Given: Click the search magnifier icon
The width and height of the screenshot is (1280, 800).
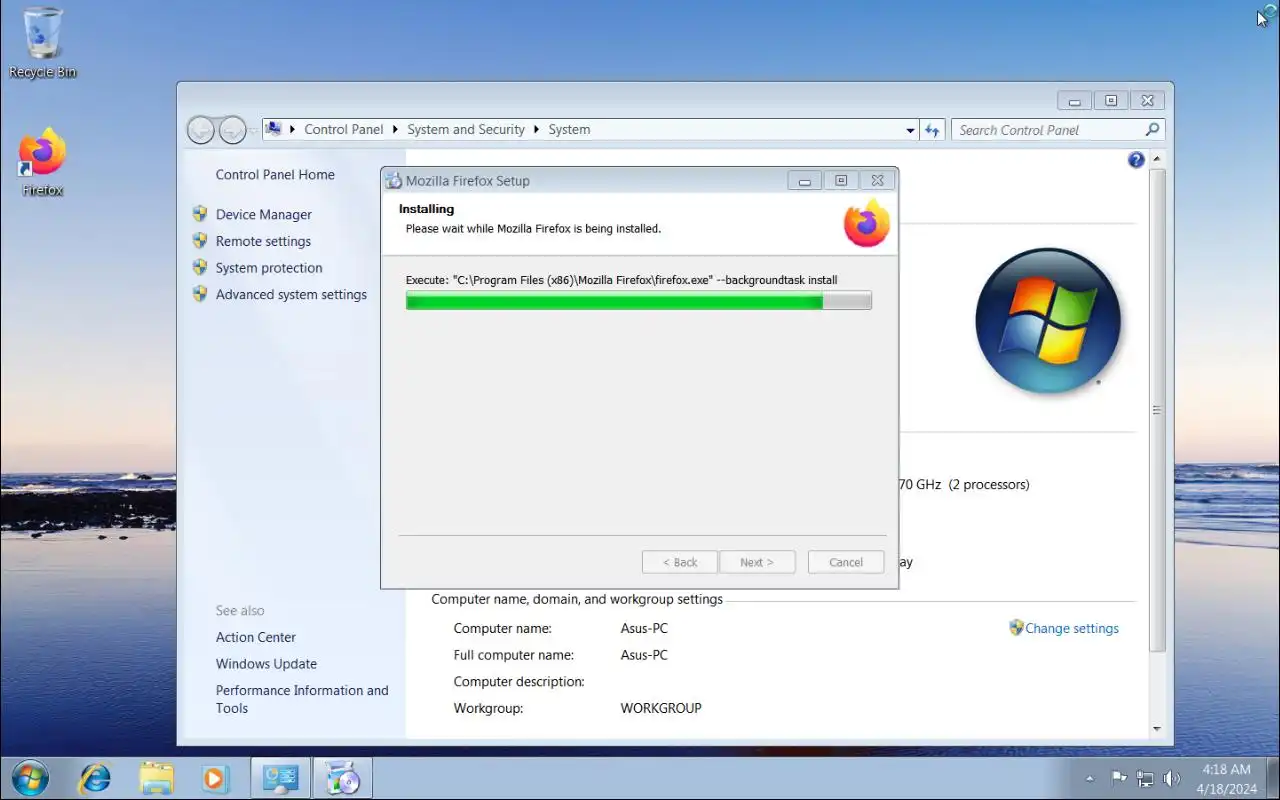Looking at the screenshot, I should coord(1152,130).
